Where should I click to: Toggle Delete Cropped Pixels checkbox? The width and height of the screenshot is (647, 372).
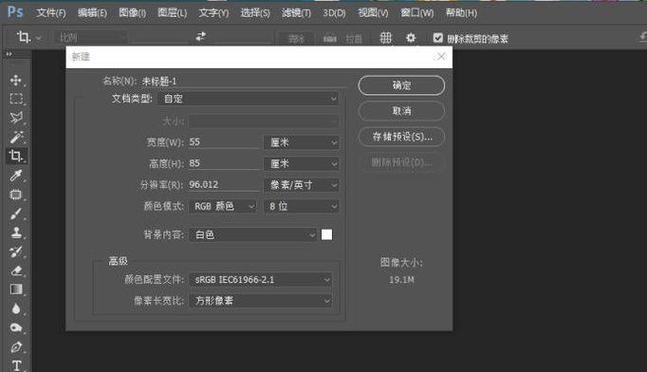pyautogui.click(x=438, y=38)
